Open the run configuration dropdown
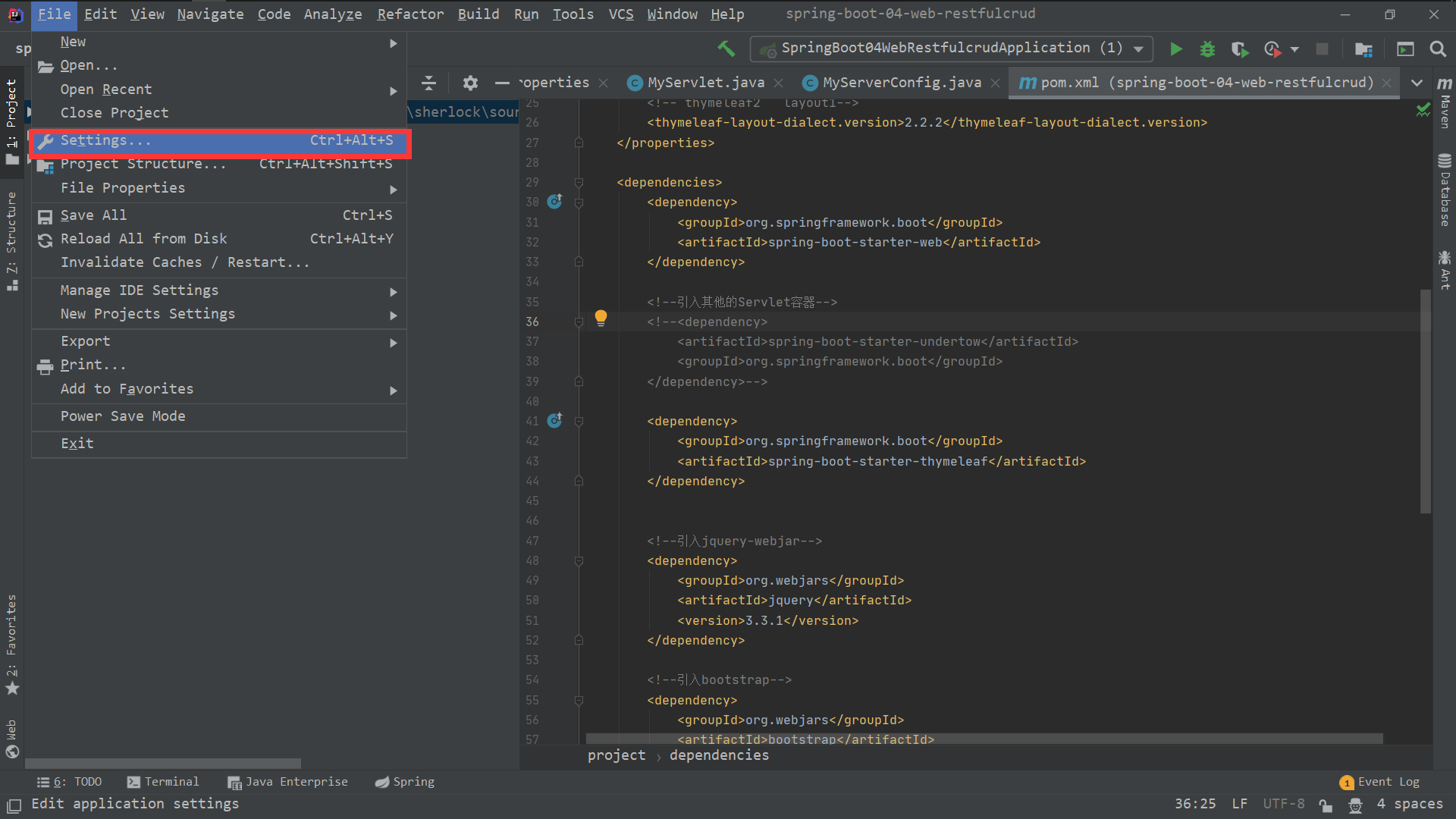This screenshot has width=1456, height=819. pyautogui.click(x=1138, y=49)
